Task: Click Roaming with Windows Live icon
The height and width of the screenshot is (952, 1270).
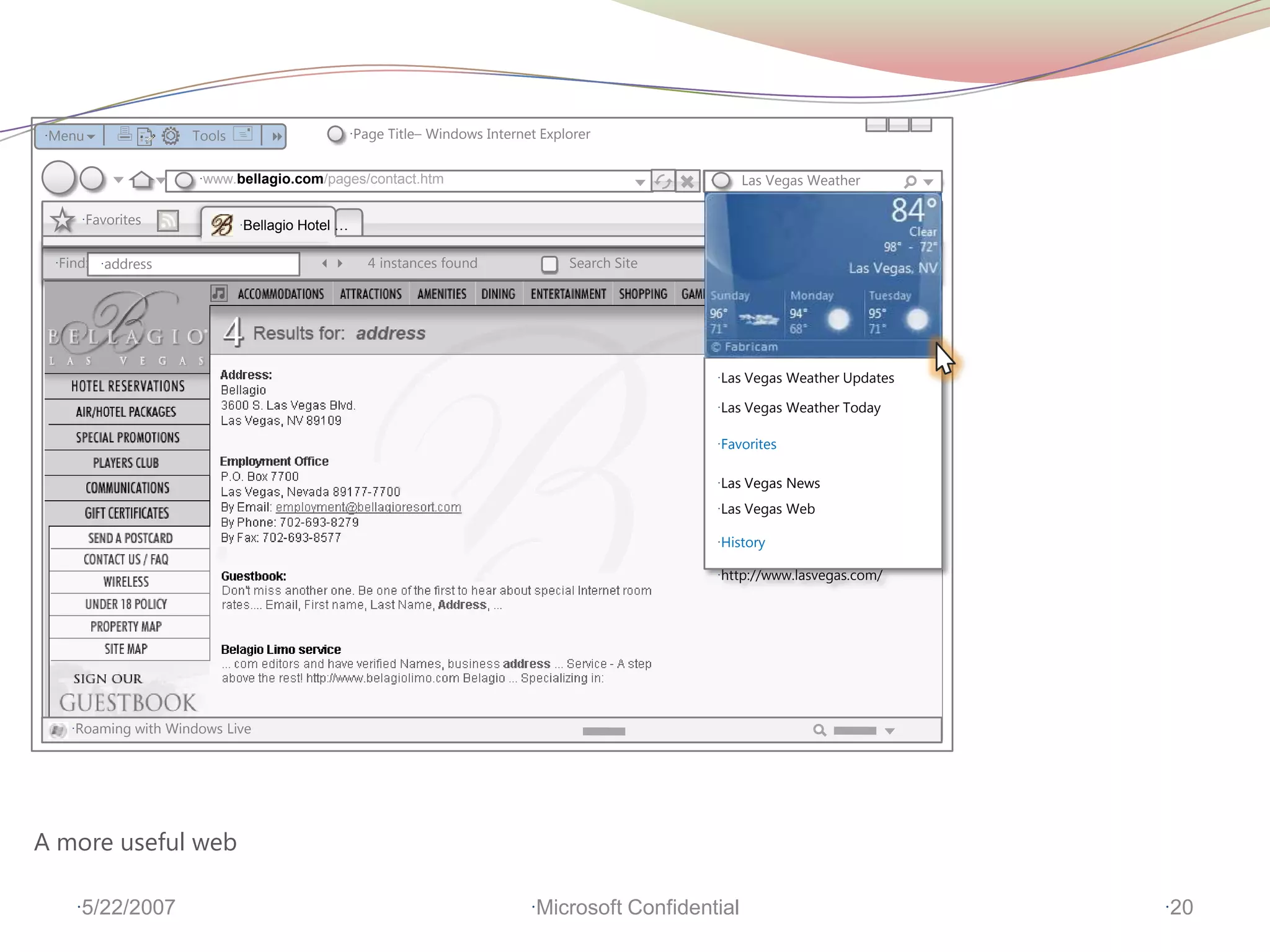Action: (x=58, y=731)
